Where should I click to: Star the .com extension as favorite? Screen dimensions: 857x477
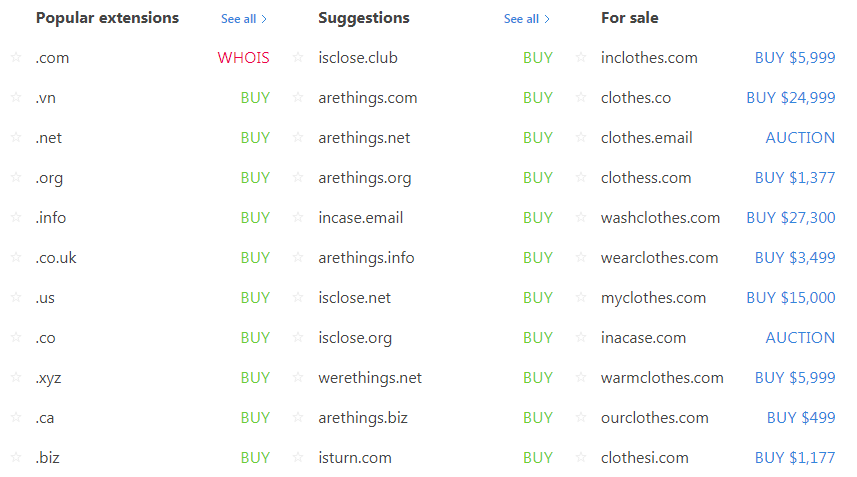pyautogui.click(x=15, y=57)
